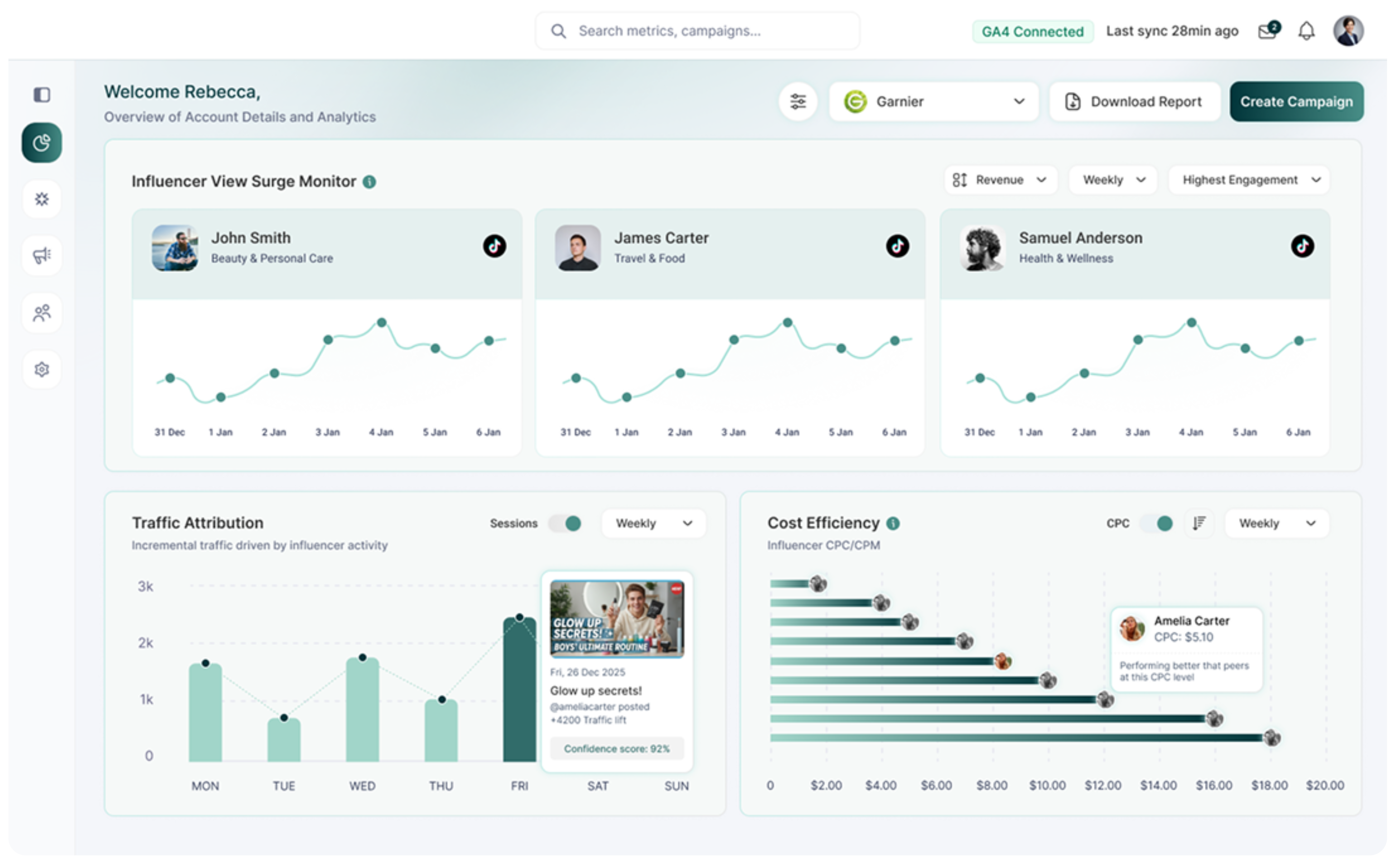Click the TUE bar in Traffic Attribution
The width and height of the screenshot is (1392, 868).
point(284,740)
